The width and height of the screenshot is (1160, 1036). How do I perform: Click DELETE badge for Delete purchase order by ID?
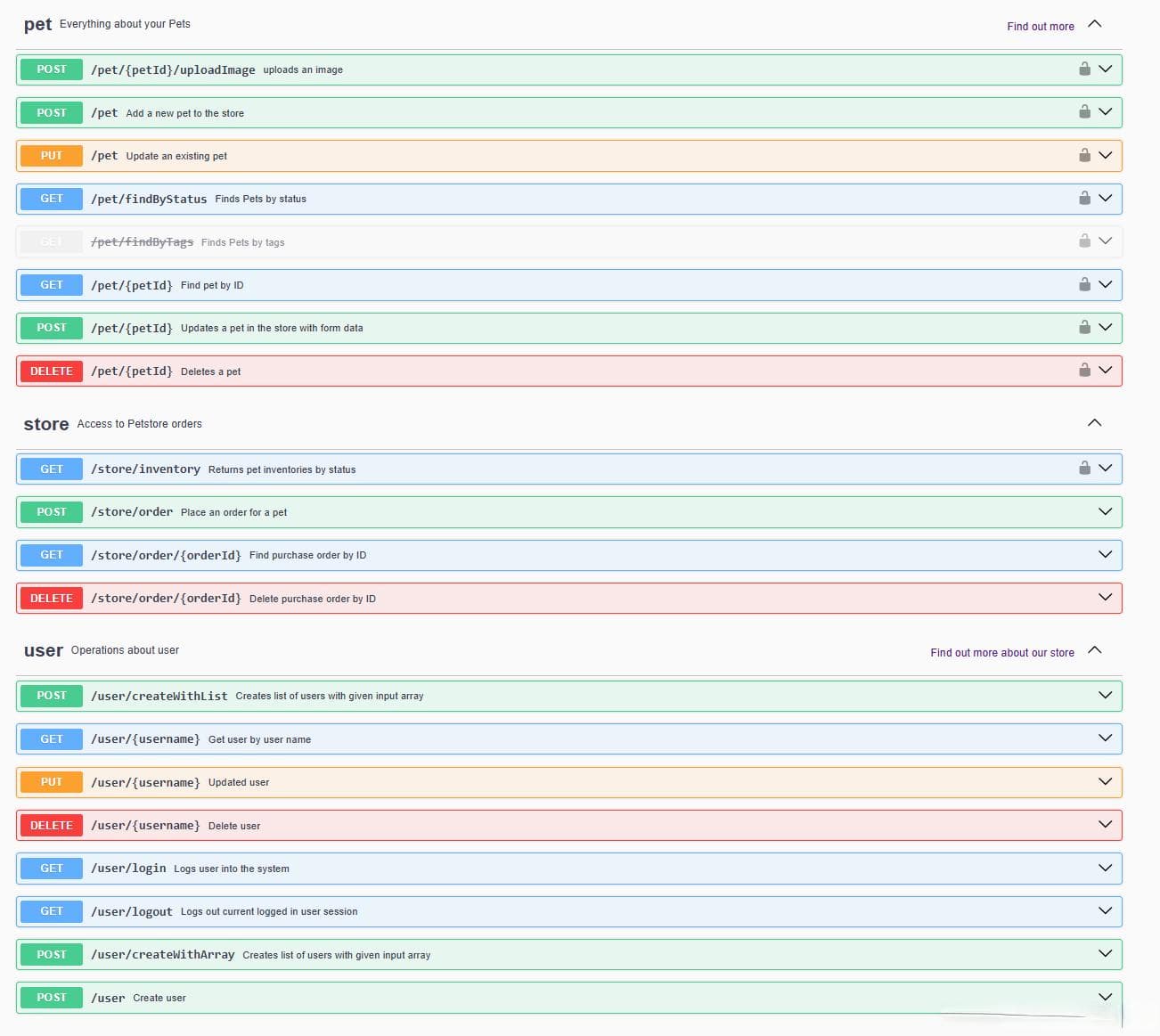click(x=52, y=598)
